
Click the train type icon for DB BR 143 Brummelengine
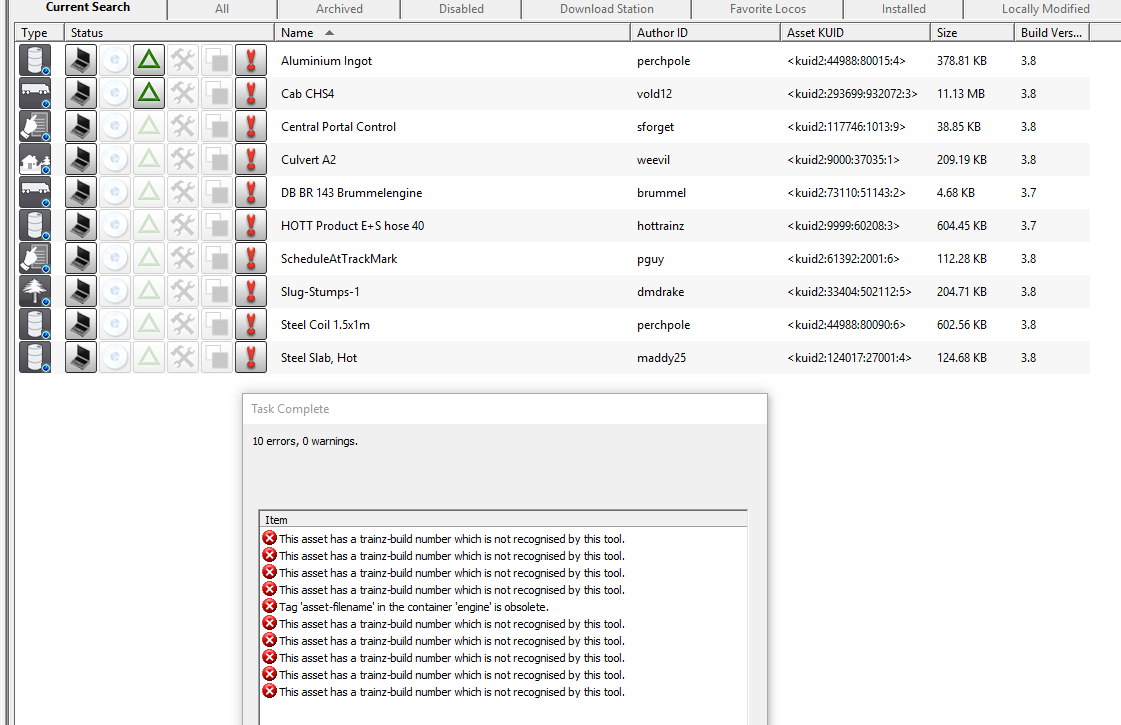[x=35, y=193]
